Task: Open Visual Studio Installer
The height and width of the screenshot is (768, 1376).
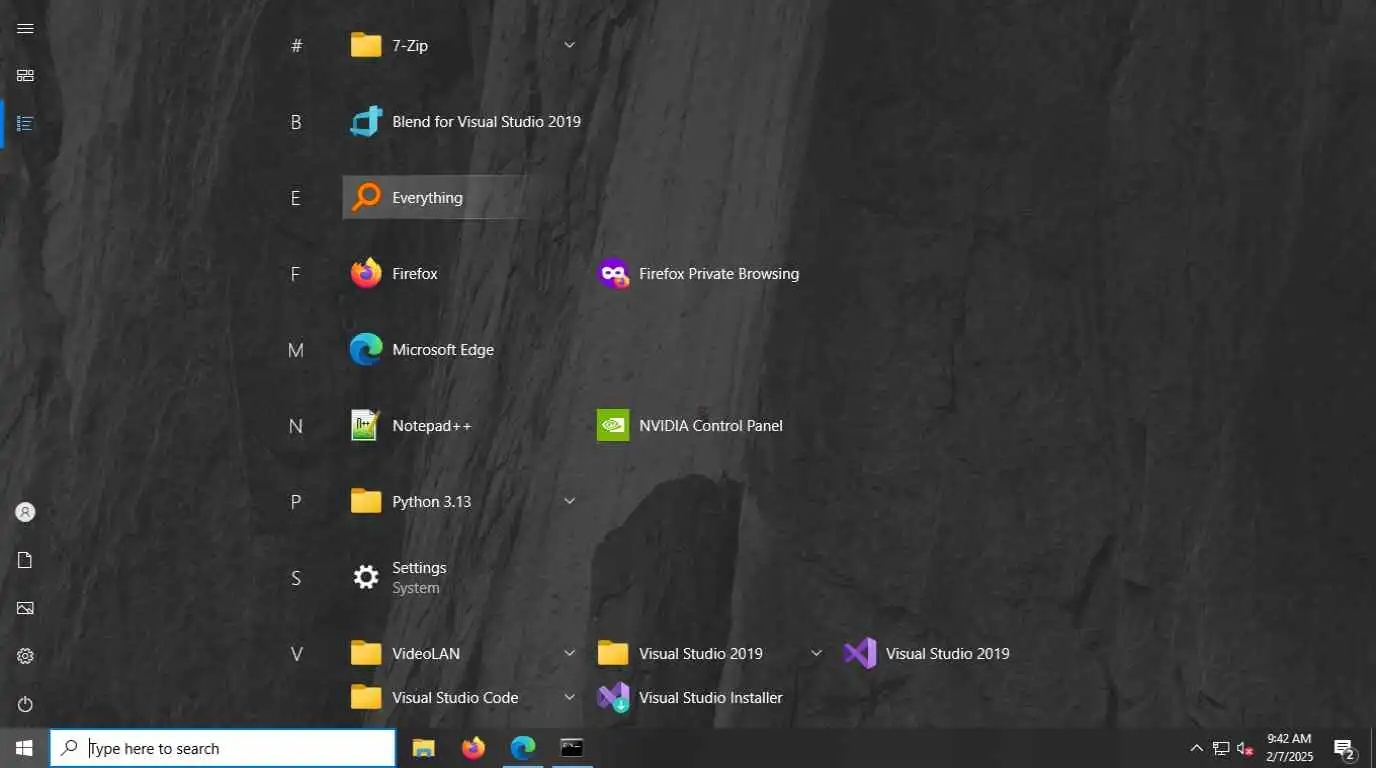Action: coord(712,698)
